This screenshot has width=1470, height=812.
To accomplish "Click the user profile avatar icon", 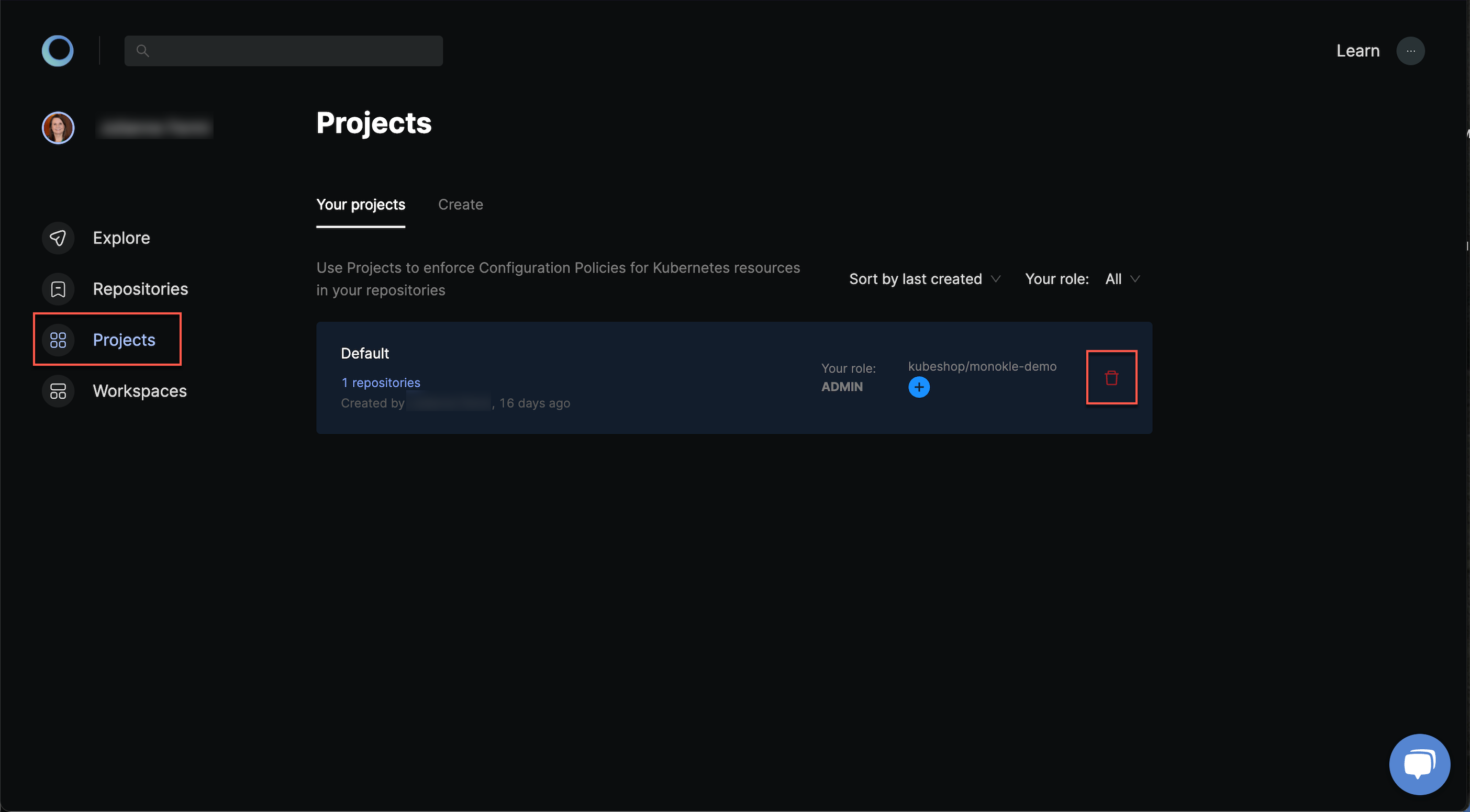I will point(58,127).
